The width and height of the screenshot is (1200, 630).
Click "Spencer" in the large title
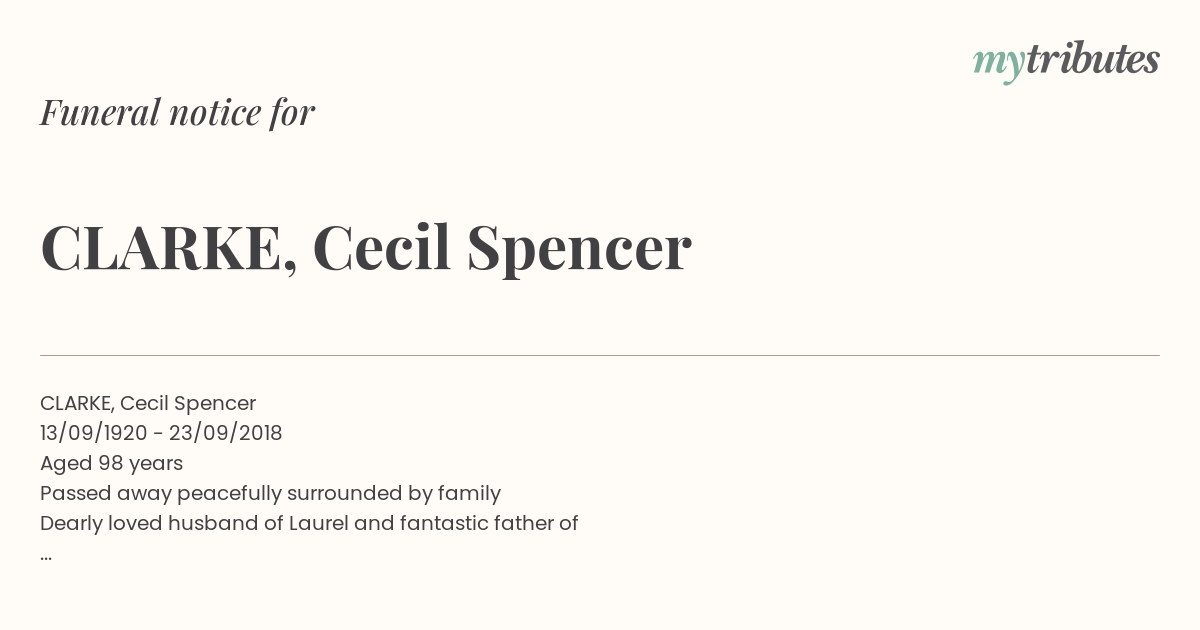pyautogui.click(x=579, y=249)
